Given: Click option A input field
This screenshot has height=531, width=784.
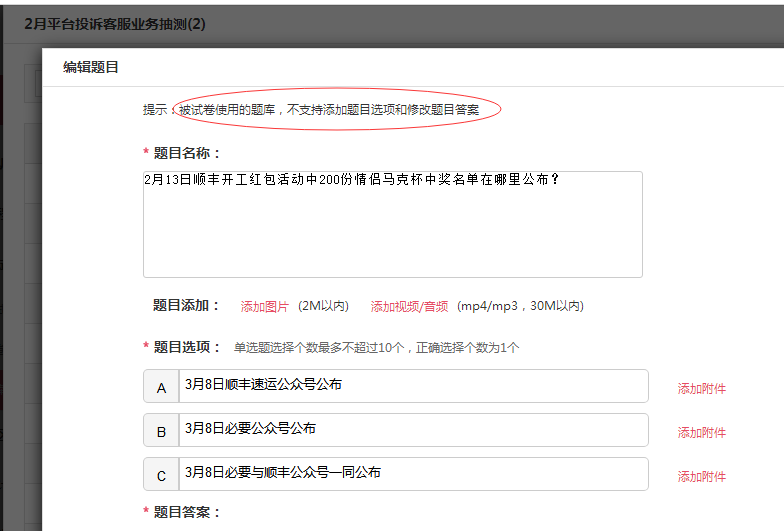Looking at the screenshot, I should pyautogui.click(x=414, y=386).
